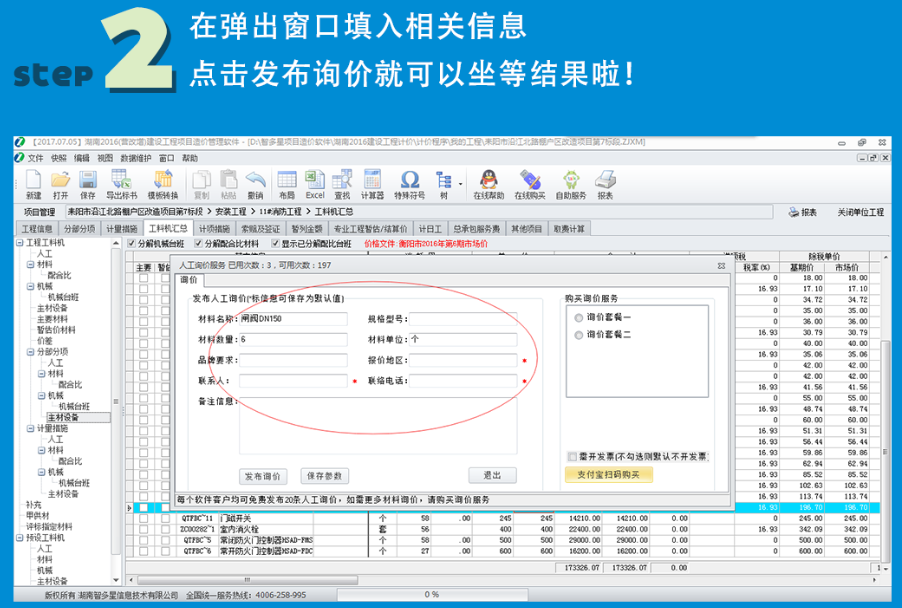902x608 pixels.
Task: Click the 保存 (Save) toolbar icon
Action: coord(87,183)
